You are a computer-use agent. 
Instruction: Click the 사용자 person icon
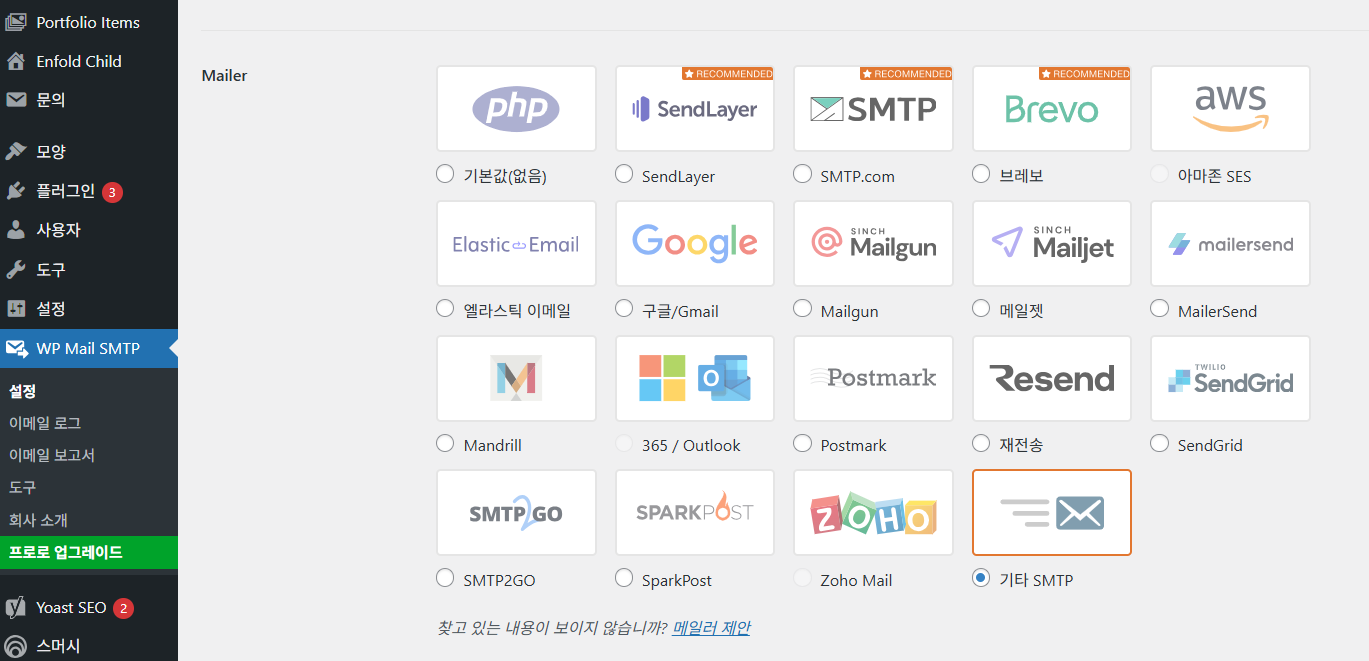(x=16, y=230)
